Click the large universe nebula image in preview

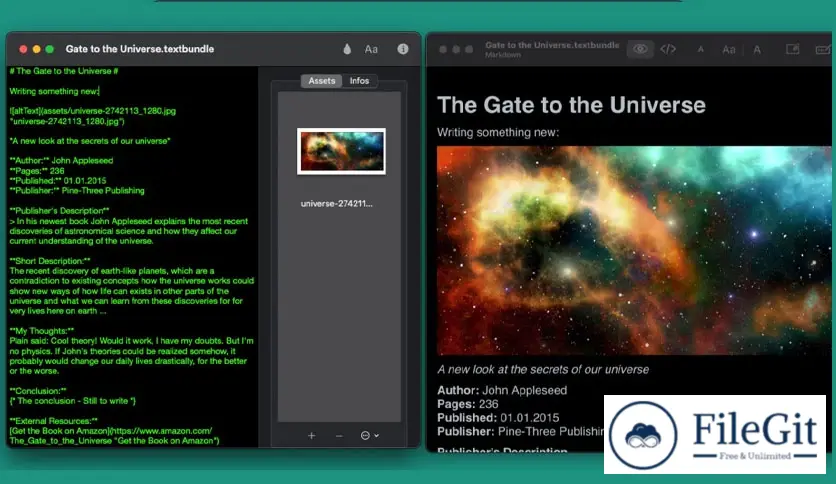pos(634,251)
